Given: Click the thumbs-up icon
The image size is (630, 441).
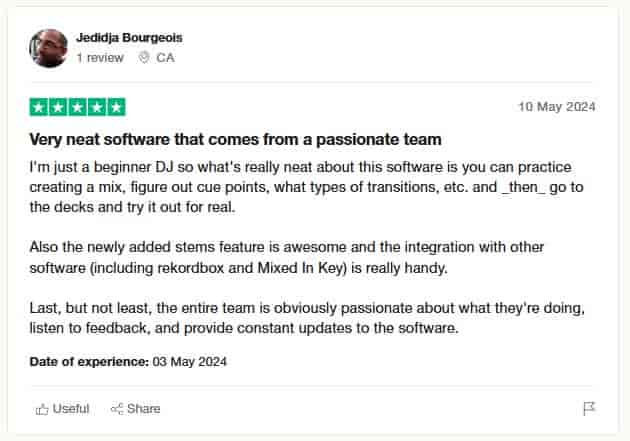Looking at the screenshot, I should click(42, 408).
